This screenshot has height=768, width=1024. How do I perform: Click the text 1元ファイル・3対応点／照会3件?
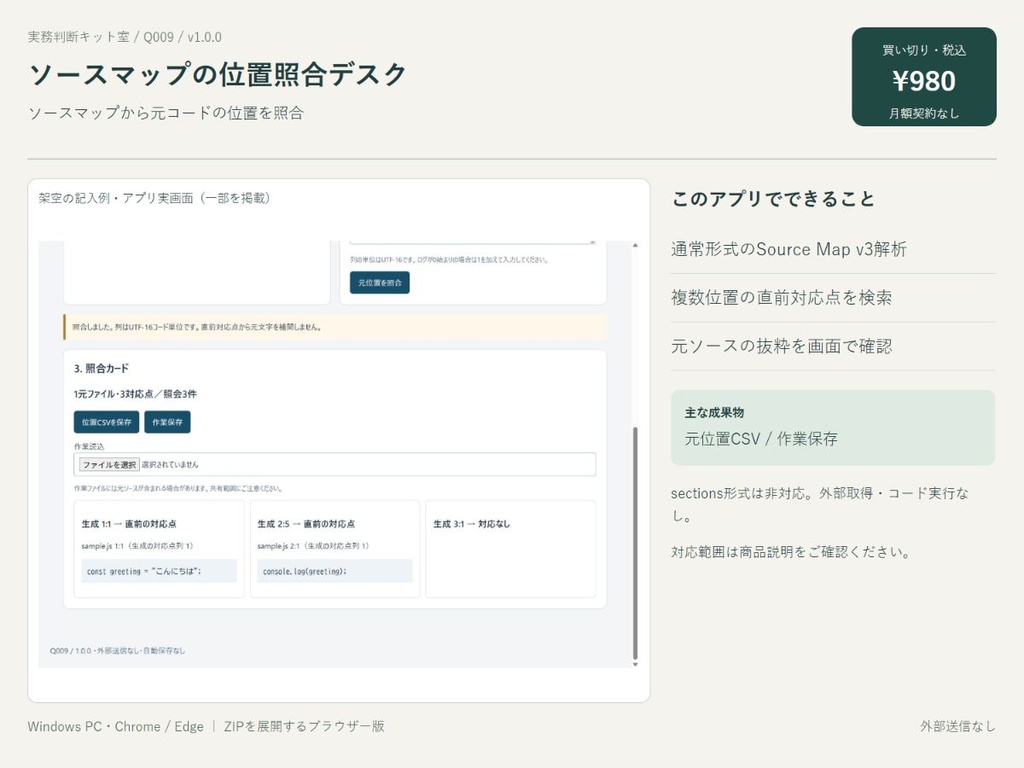click(x=135, y=394)
